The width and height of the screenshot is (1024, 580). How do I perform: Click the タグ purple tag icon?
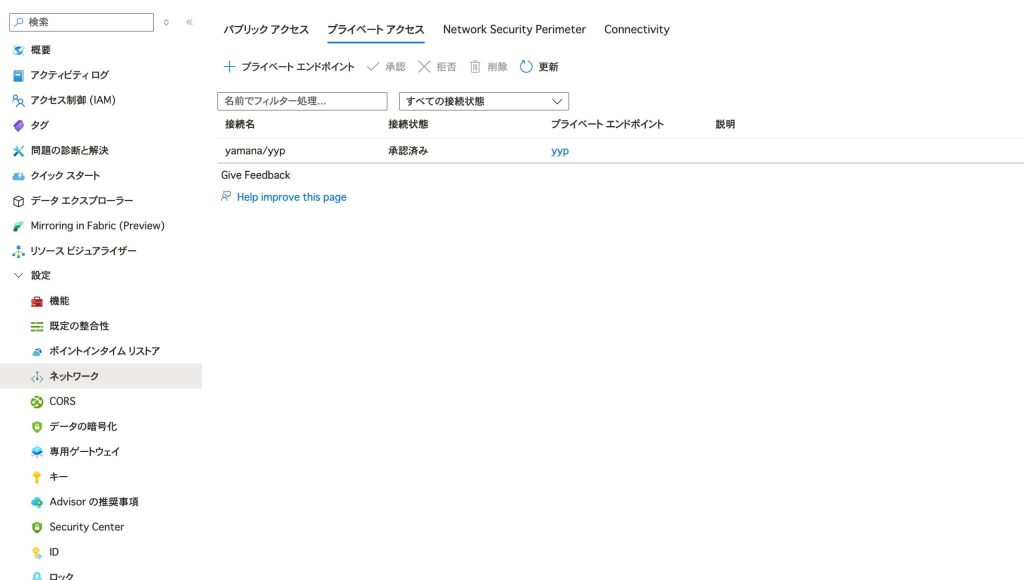point(18,125)
